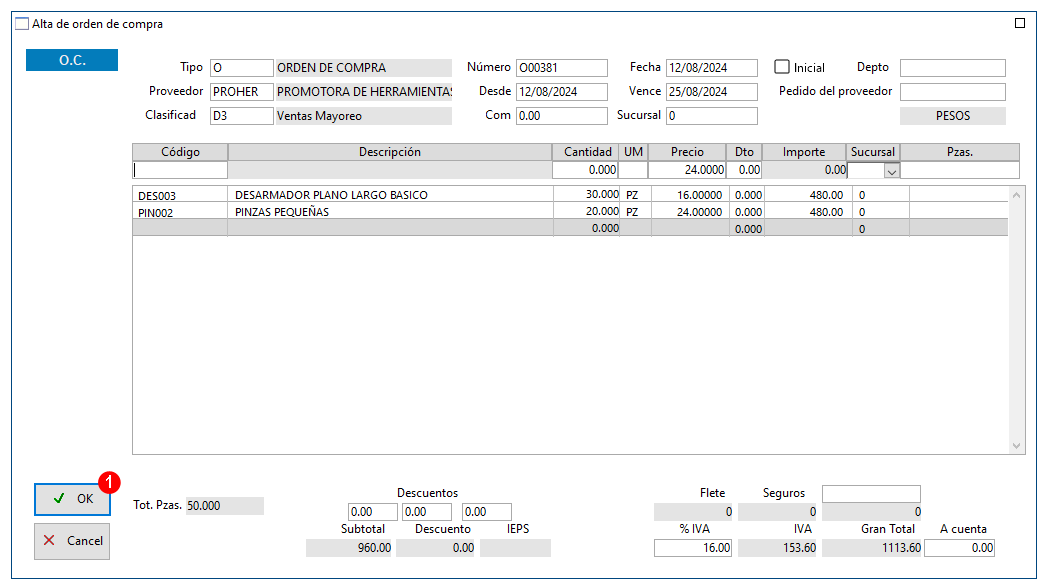The height and width of the screenshot is (586, 1046).
Task: Click the Tipo code field
Action: tap(241, 67)
